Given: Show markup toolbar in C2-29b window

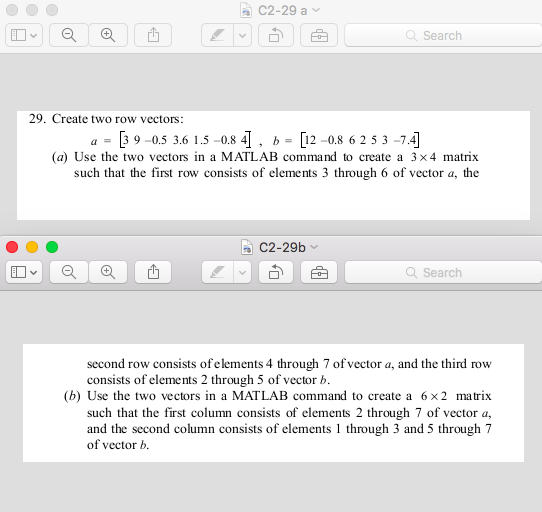Looking at the screenshot, I should tap(319, 272).
